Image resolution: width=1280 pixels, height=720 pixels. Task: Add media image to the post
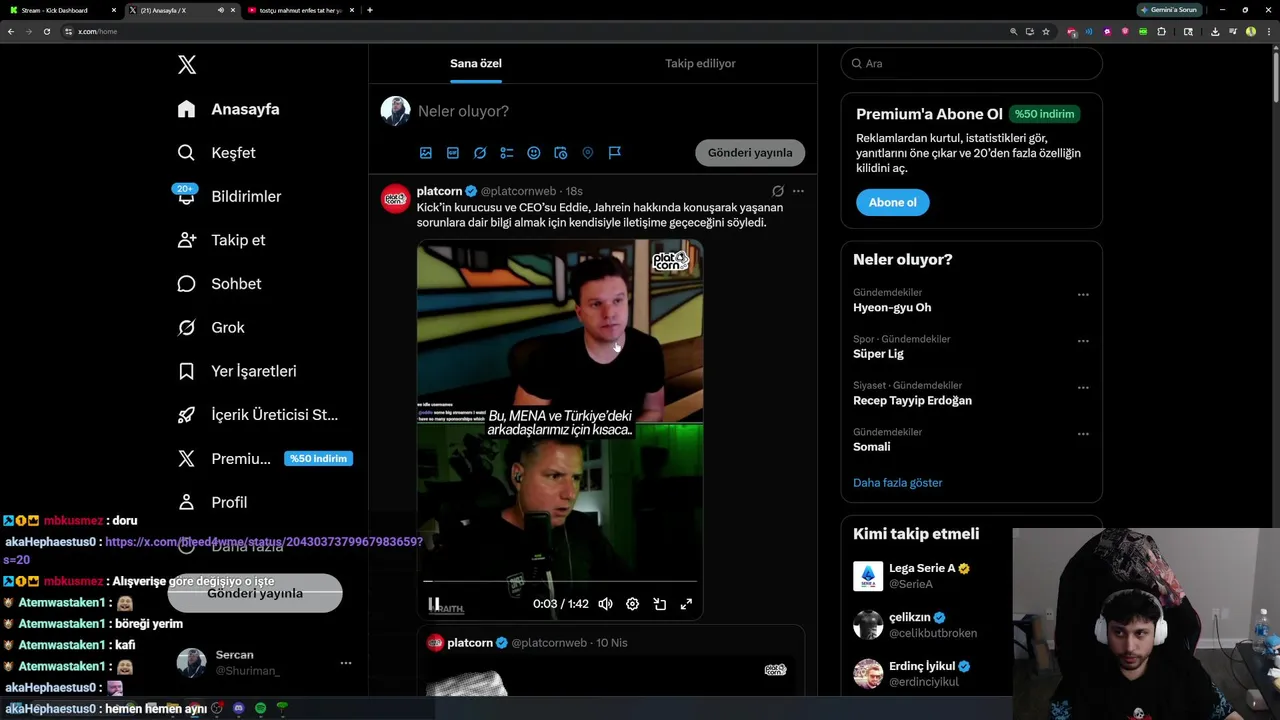[426, 153]
